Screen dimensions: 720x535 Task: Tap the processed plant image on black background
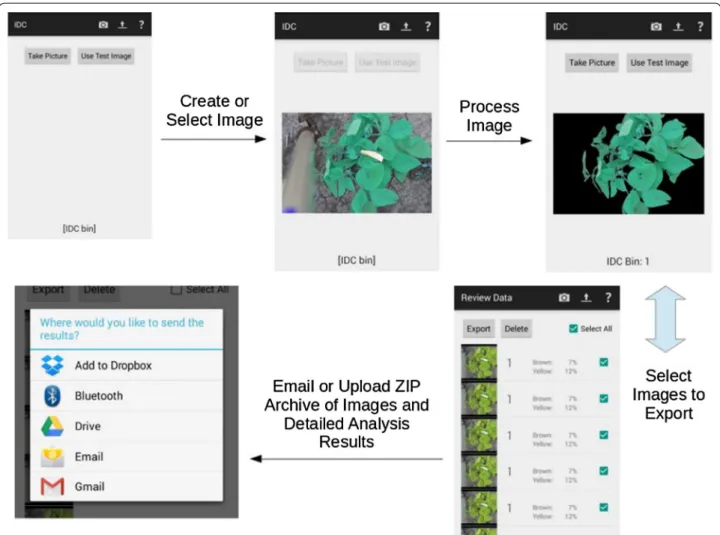pos(628,163)
